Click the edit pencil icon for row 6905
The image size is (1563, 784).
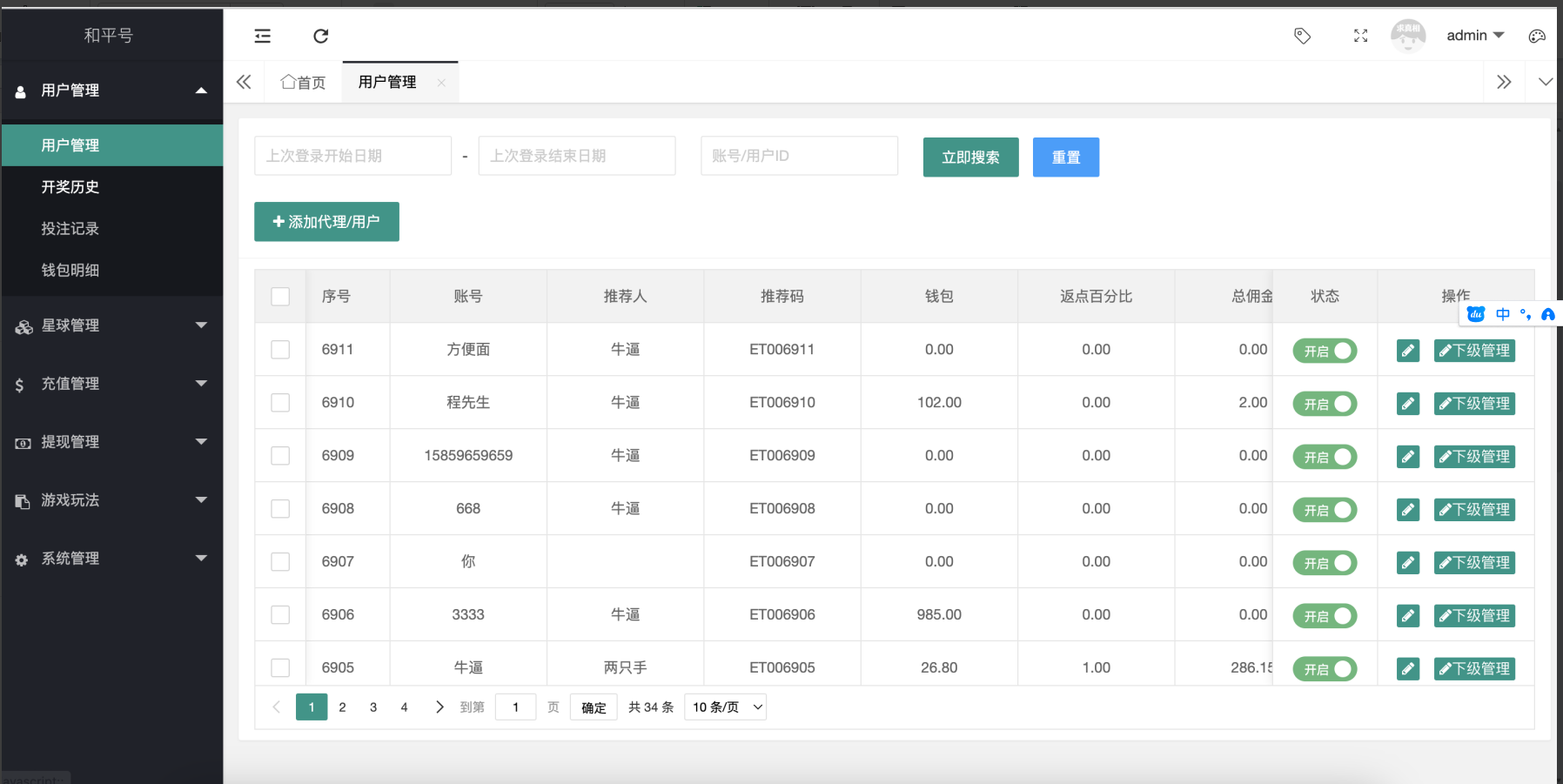[1408, 669]
